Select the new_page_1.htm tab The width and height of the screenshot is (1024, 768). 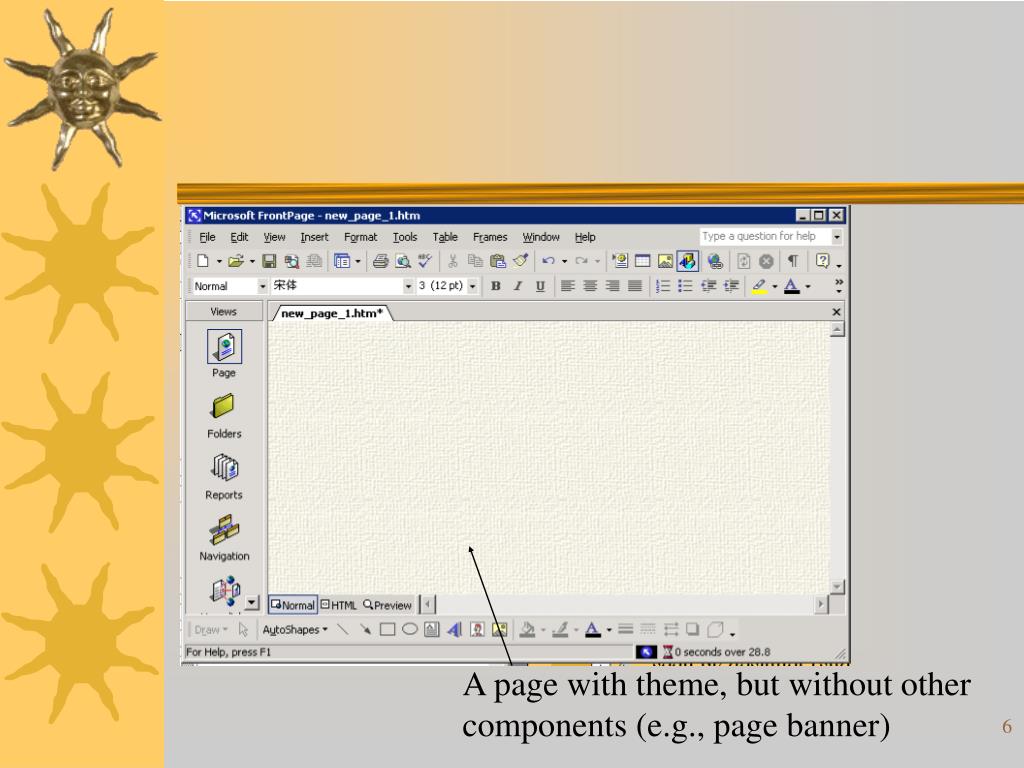coord(331,313)
